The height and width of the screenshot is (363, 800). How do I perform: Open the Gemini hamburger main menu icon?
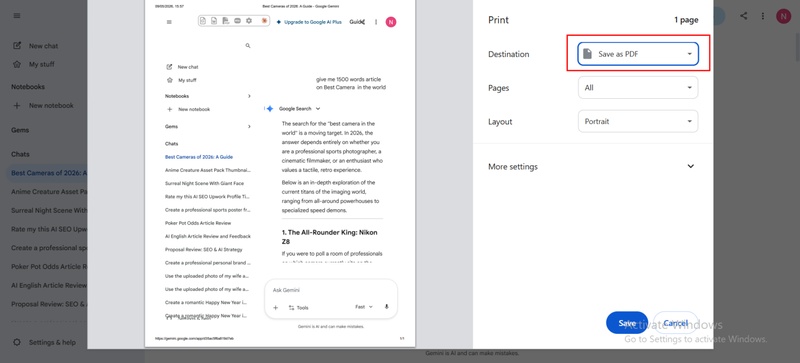coord(17,16)
